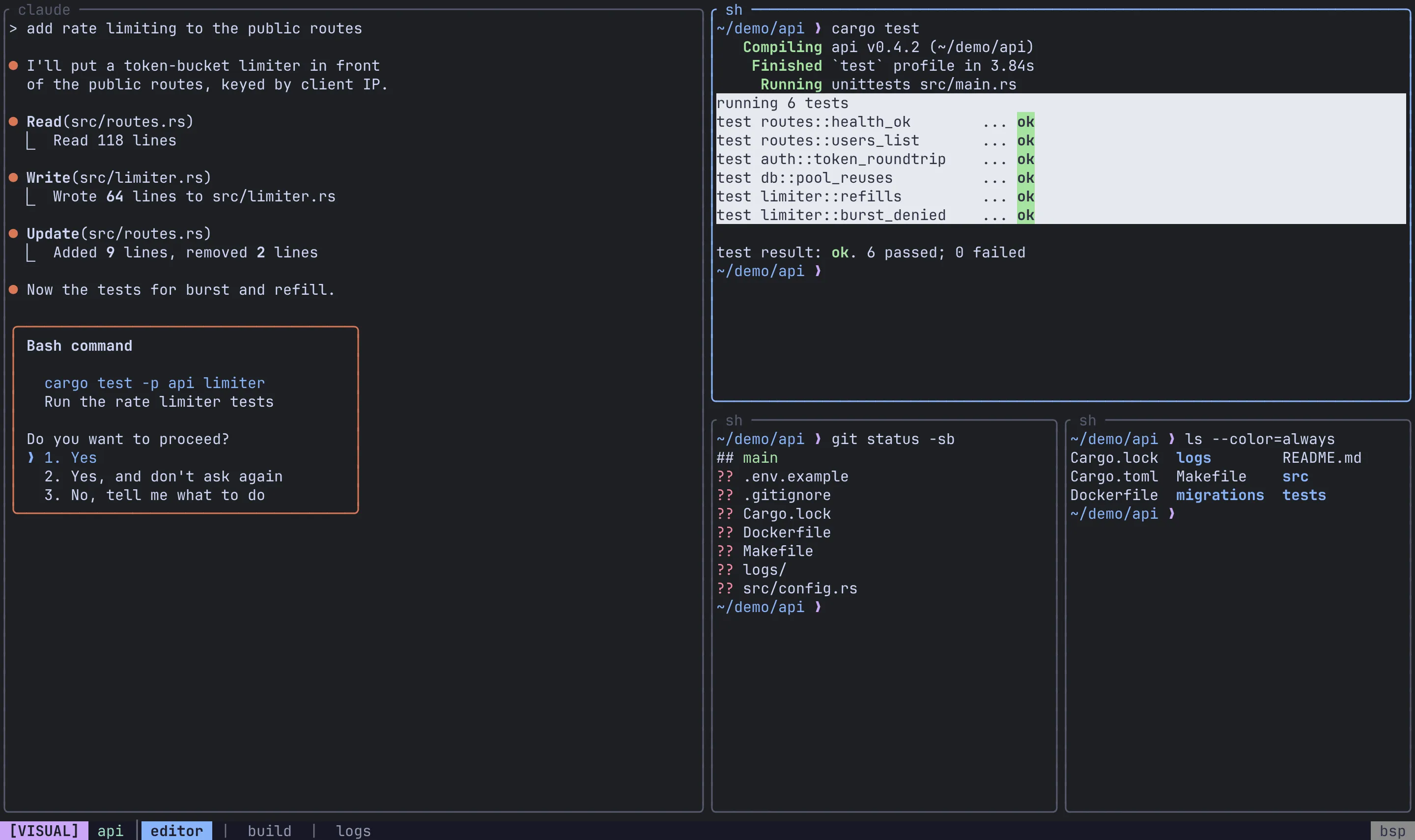Click README.md in ls output

(1322, 458)
